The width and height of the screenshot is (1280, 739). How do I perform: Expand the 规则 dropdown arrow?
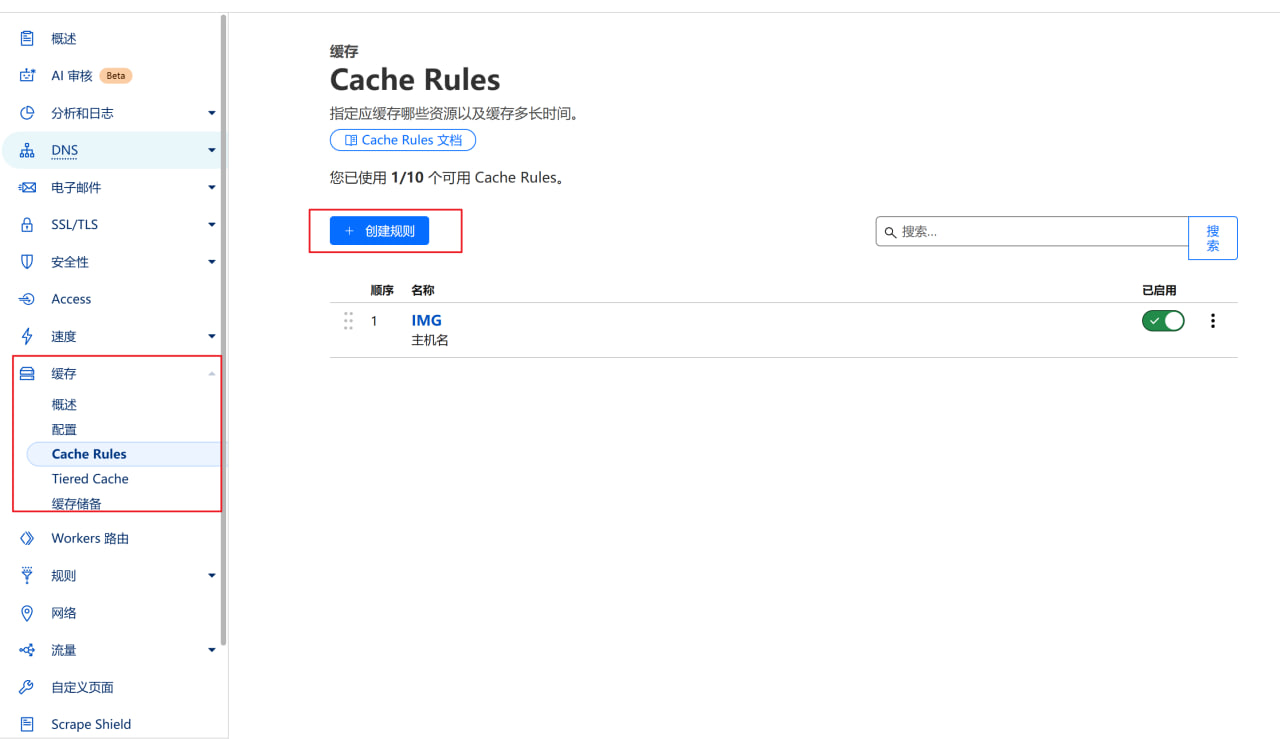(212, 576)
